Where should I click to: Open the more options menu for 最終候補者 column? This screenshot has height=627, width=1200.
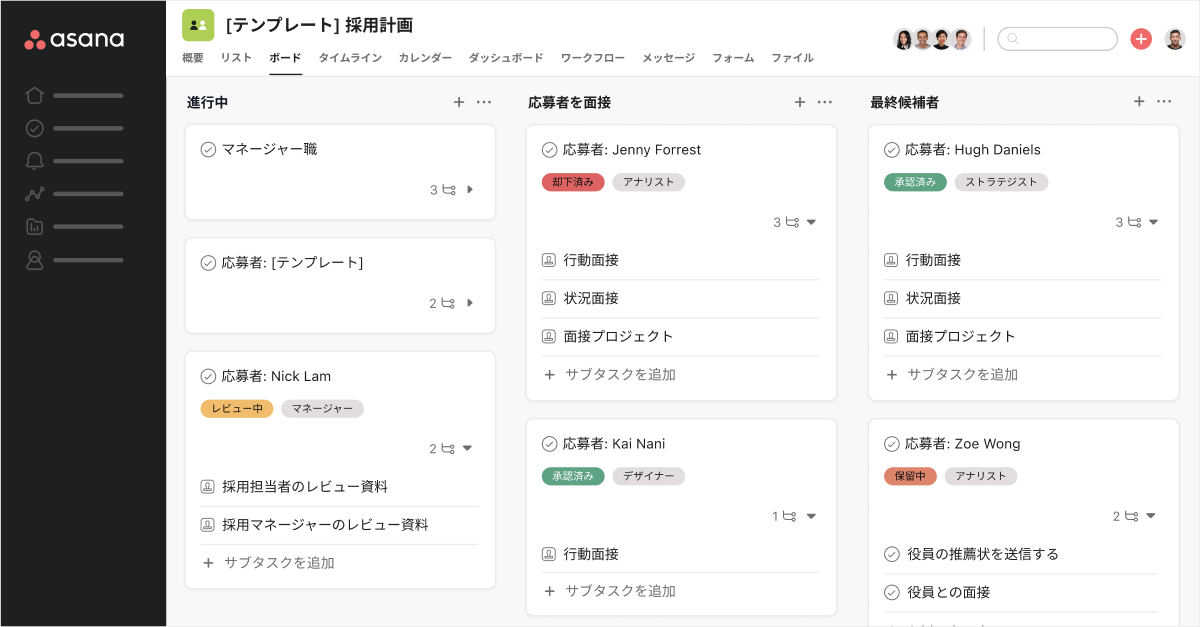[x=1164, y=102]
